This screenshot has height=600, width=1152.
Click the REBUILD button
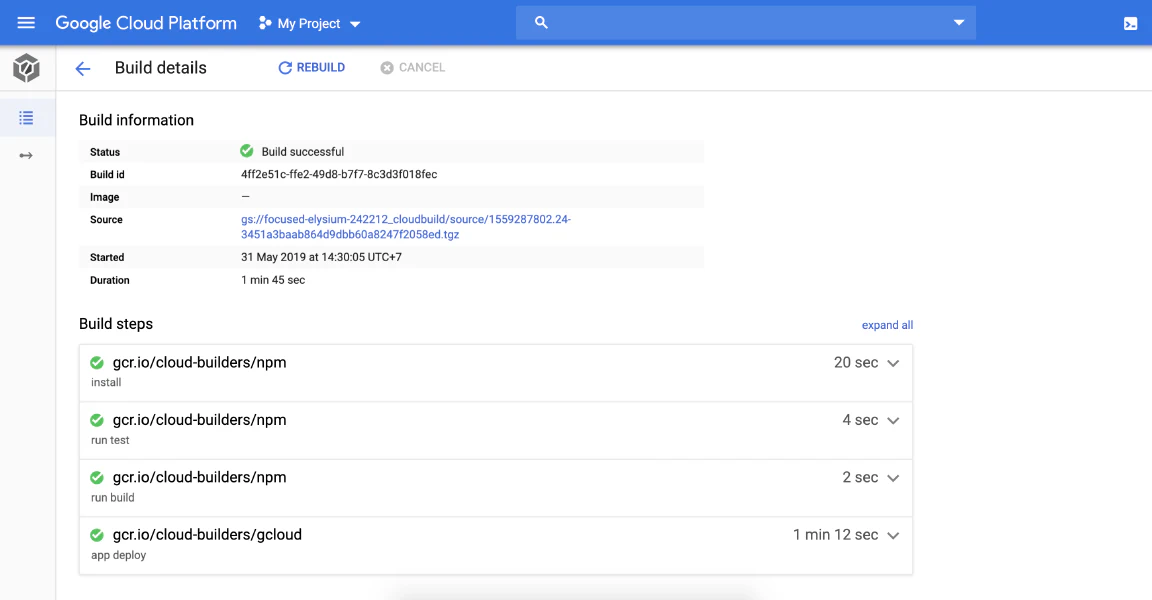[312, 68]
